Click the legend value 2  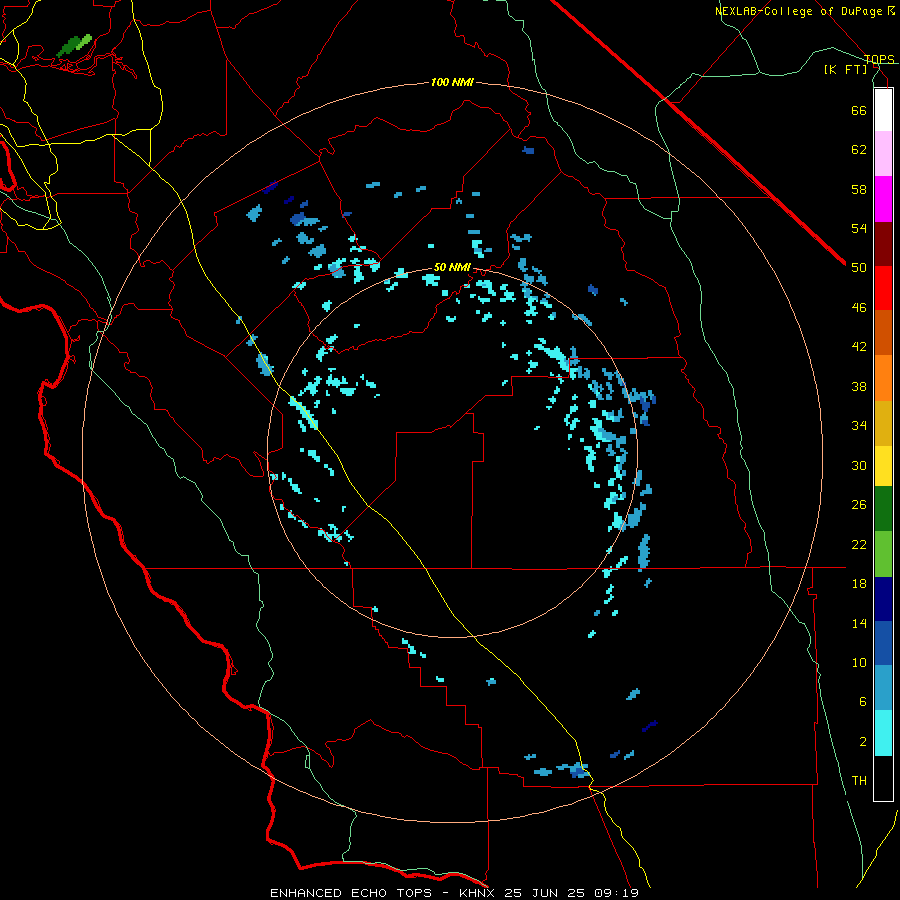coord(863,742)
